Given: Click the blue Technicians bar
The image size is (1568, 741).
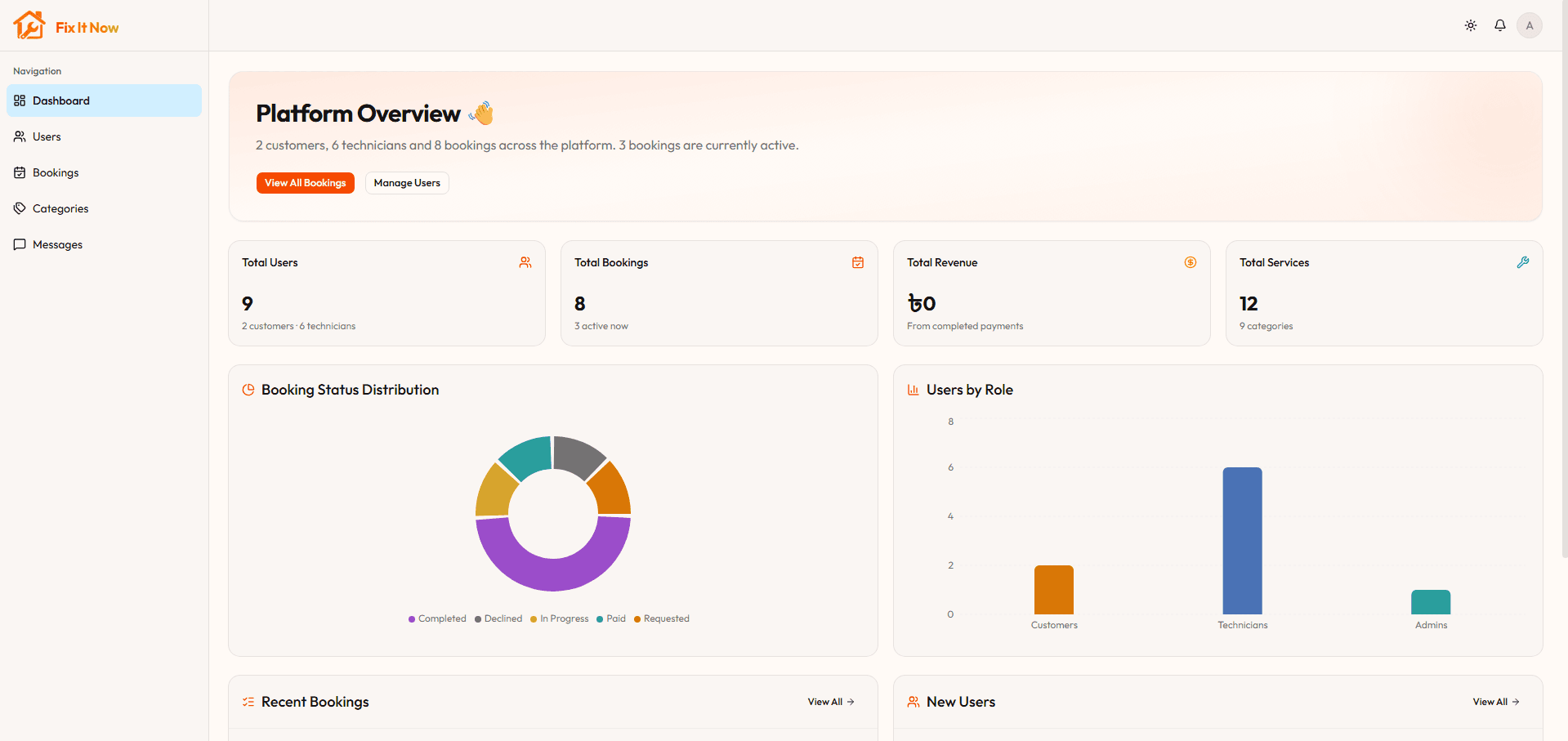Looking at the screenshot, I should tap(1242, 541).
